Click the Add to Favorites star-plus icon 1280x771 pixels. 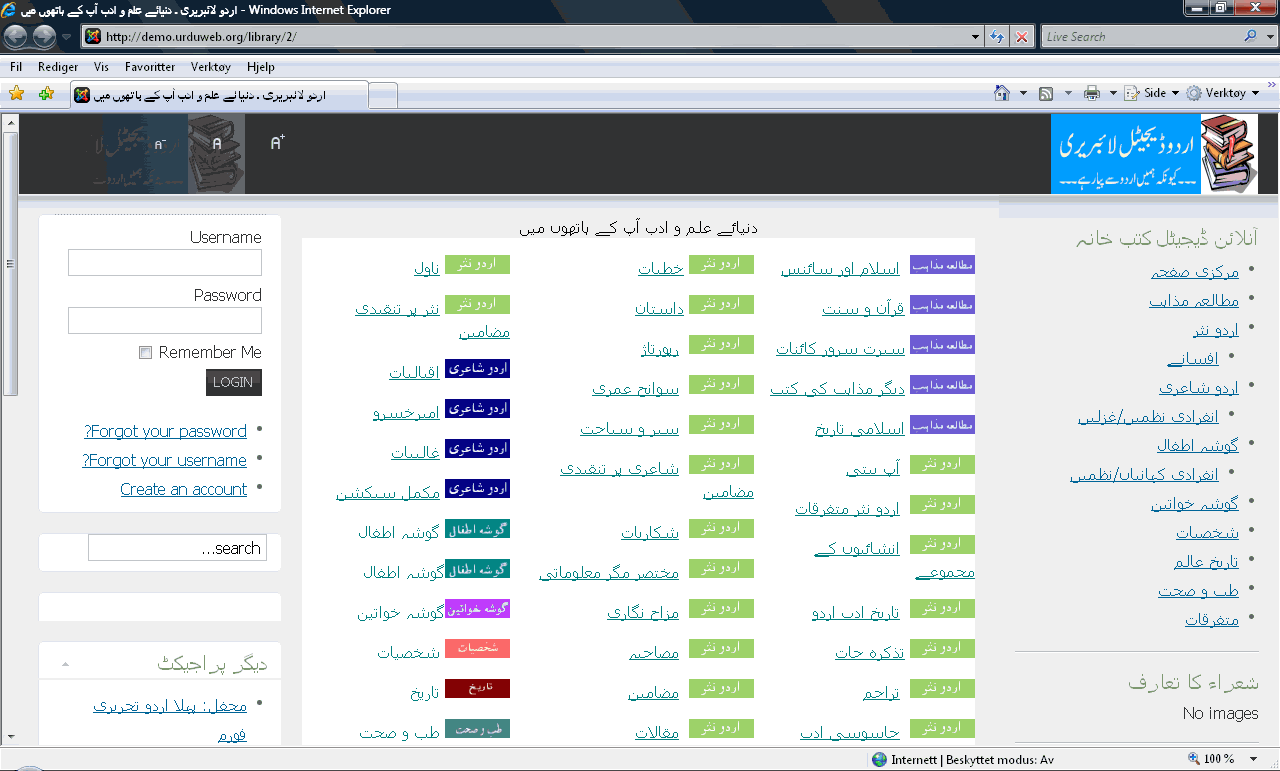pyautogui.click(x=46, y=93)
